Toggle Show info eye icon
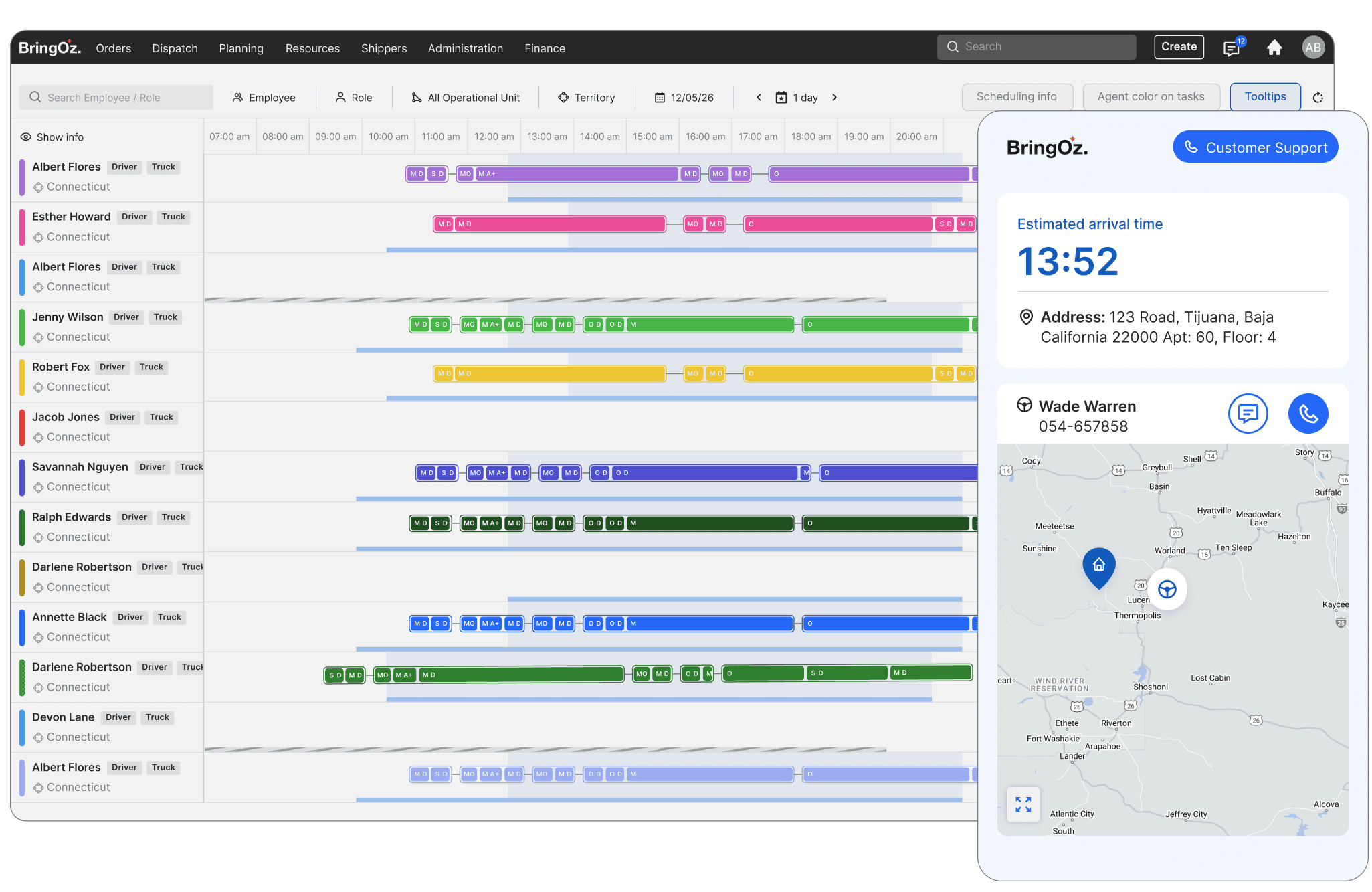Screen dimensions: 1372x892 (26, 137)
